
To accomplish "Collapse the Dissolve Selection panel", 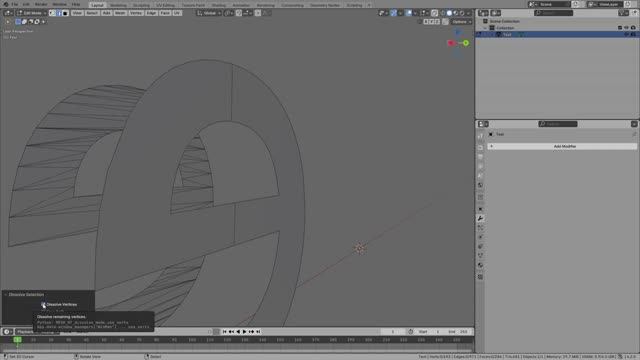I will 6,294.
